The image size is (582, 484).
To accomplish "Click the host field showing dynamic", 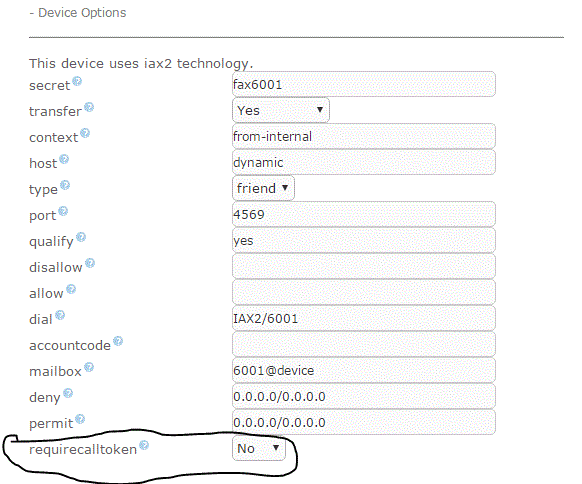I will click(364, 163).
